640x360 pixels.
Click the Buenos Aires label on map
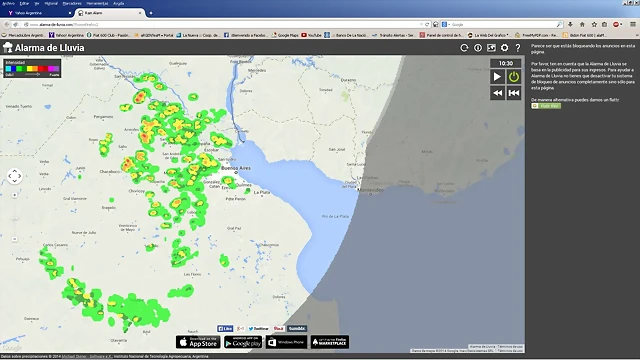[x=236, y=168]
